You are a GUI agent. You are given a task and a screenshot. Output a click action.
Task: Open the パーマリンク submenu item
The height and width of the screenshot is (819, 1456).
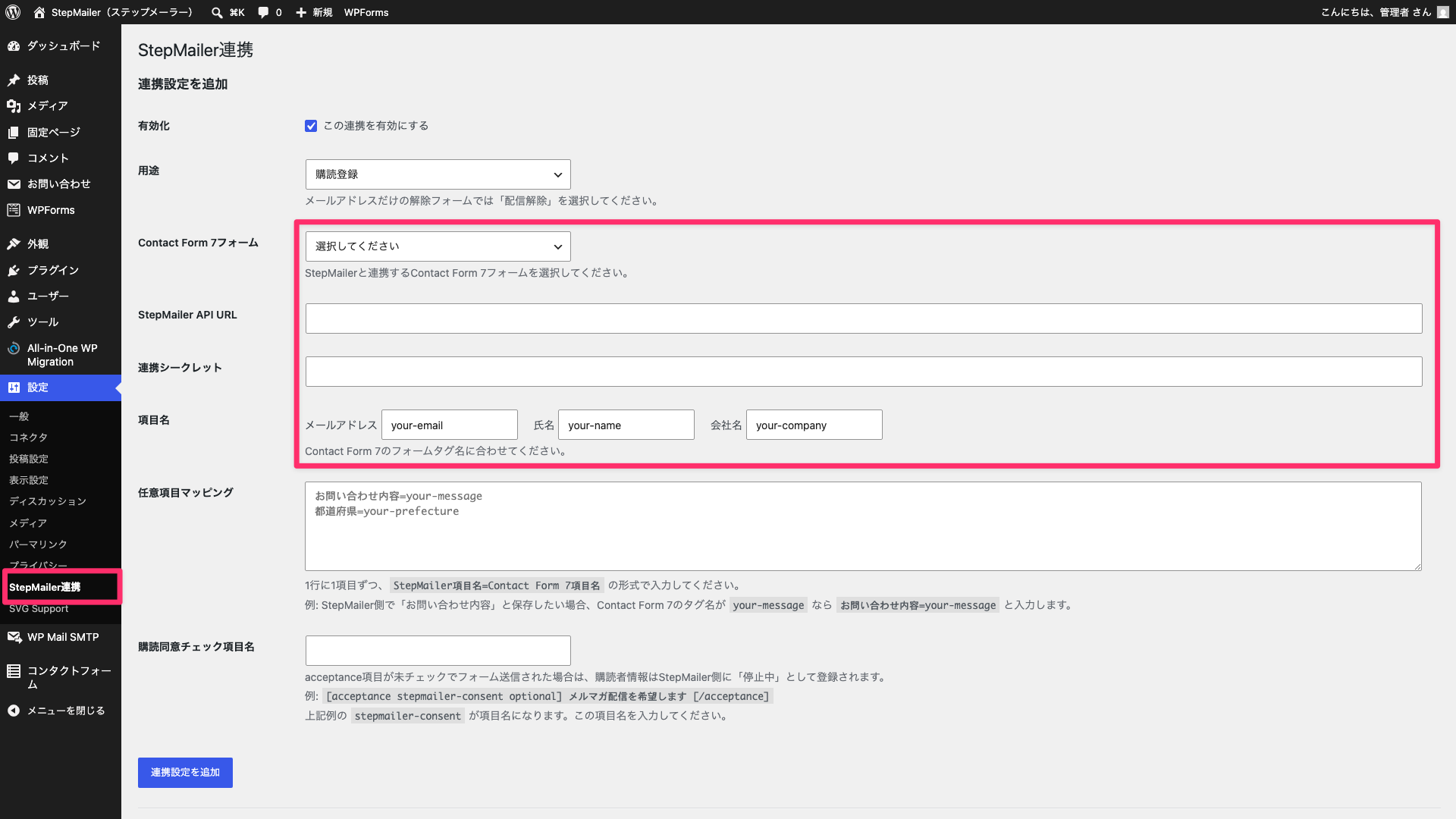pyautogui.click(x=38, y=544)
